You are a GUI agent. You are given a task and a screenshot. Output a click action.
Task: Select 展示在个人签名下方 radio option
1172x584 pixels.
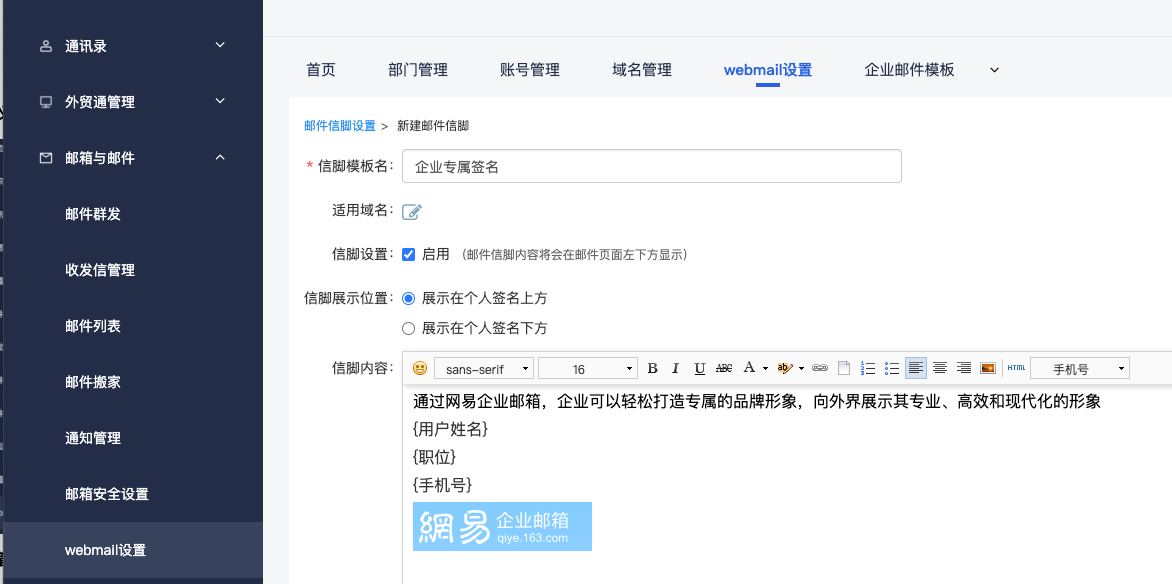click(408, 328)
